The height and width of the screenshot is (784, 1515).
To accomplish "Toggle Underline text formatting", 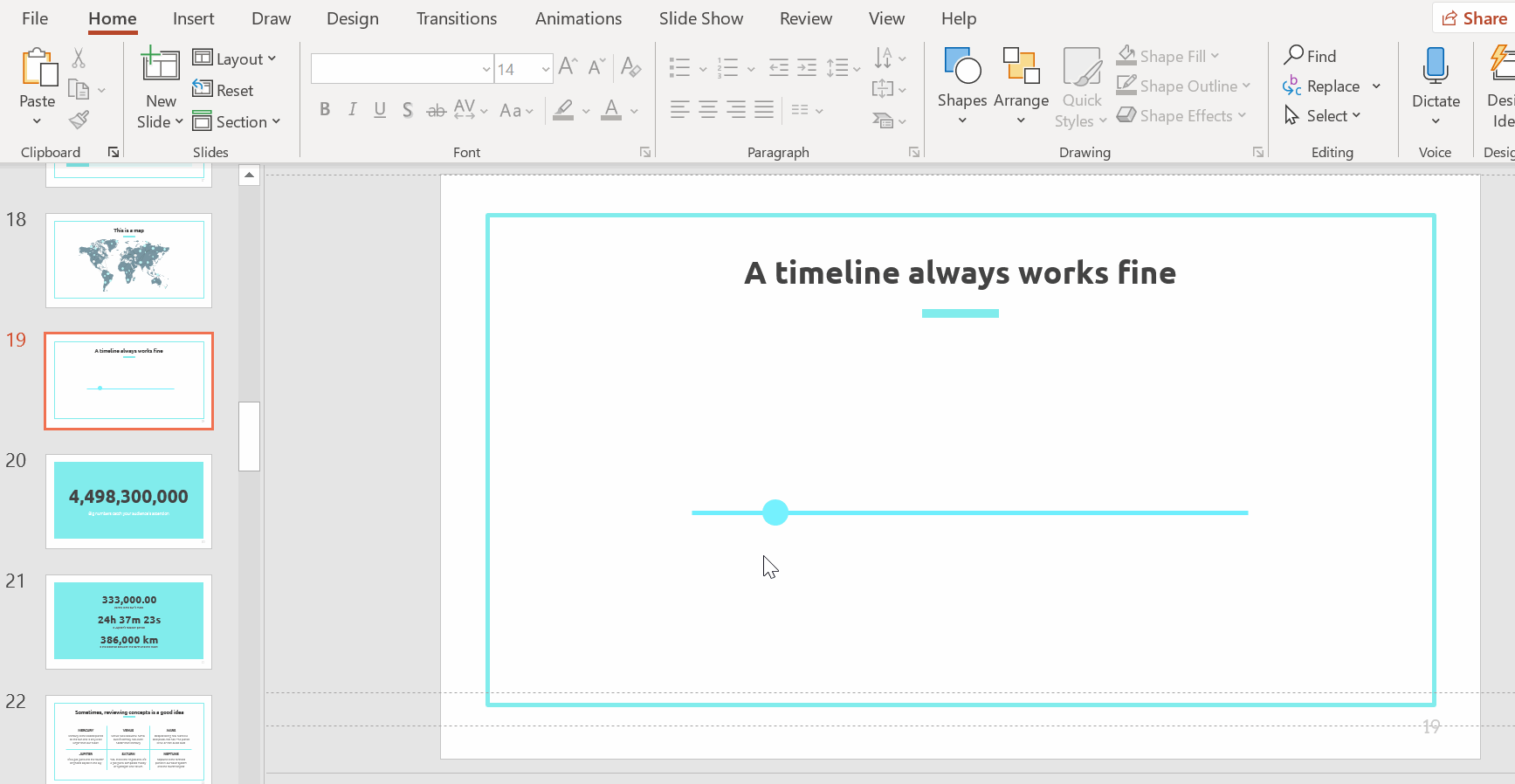I will tap(380, 110).
